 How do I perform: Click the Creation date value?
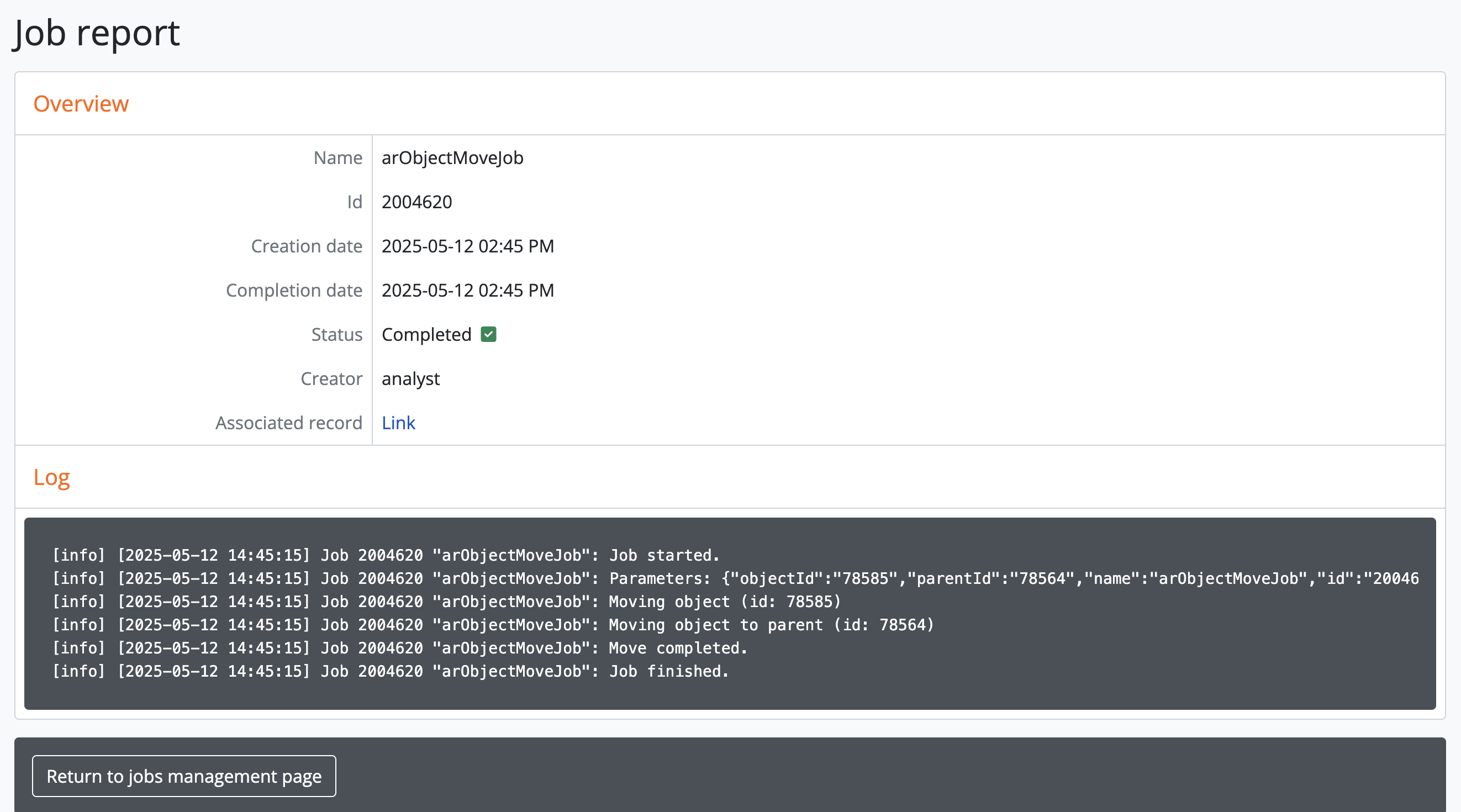click(467, 246)
